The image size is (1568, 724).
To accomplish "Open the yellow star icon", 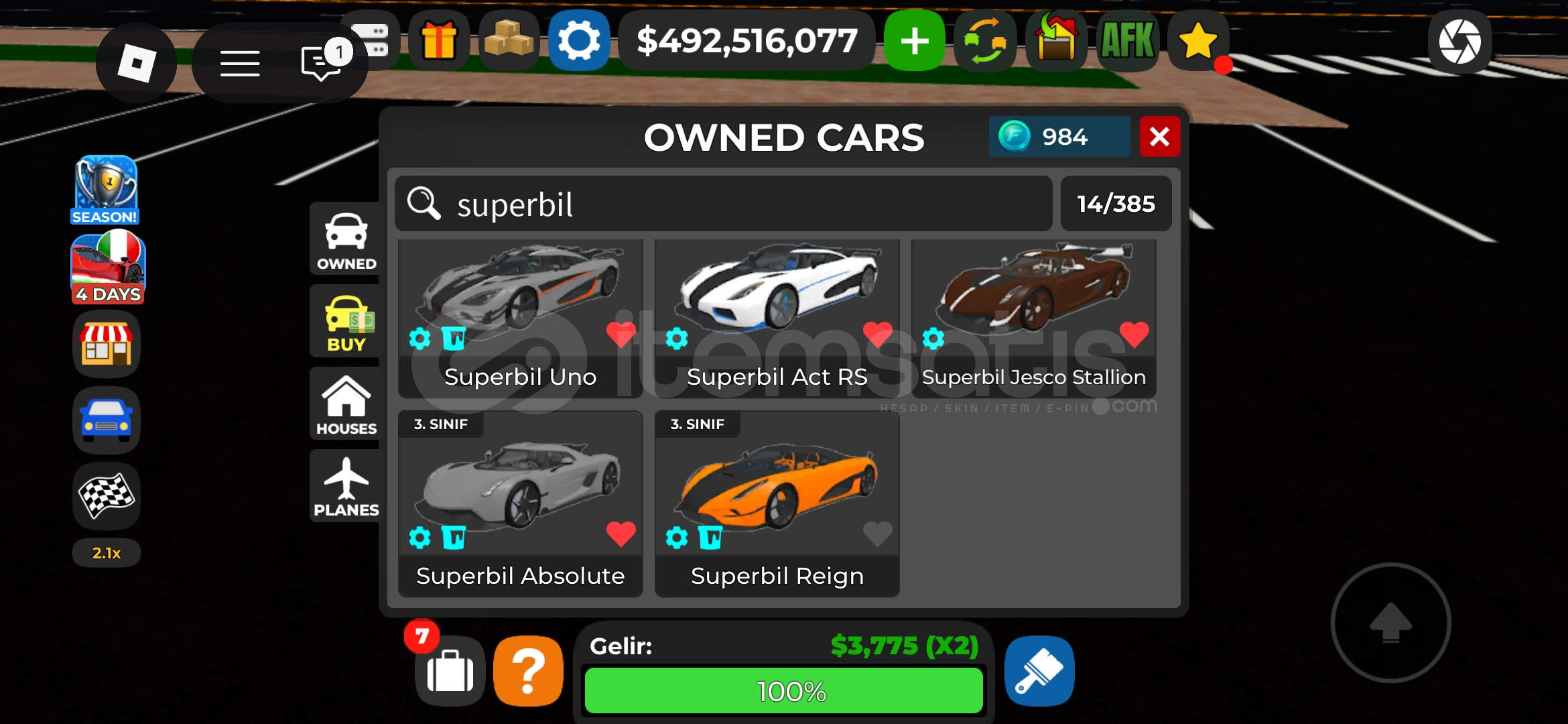I will click(x=1198, y=40).
